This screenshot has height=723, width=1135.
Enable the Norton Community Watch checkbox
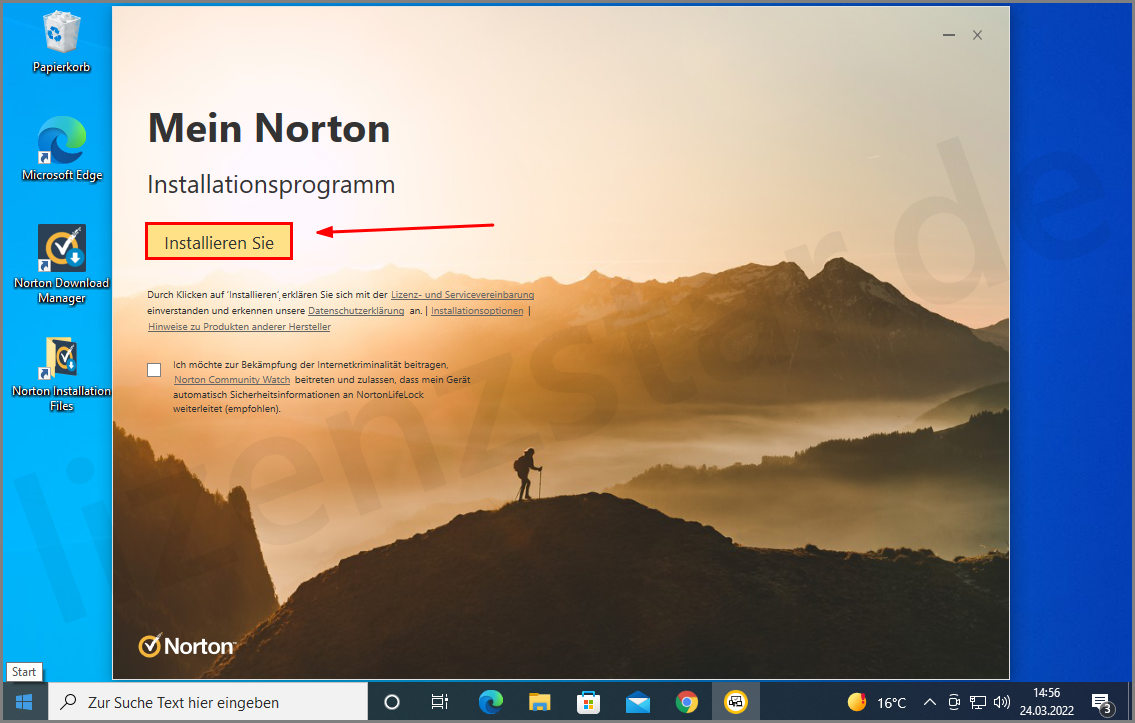point(155,369)
